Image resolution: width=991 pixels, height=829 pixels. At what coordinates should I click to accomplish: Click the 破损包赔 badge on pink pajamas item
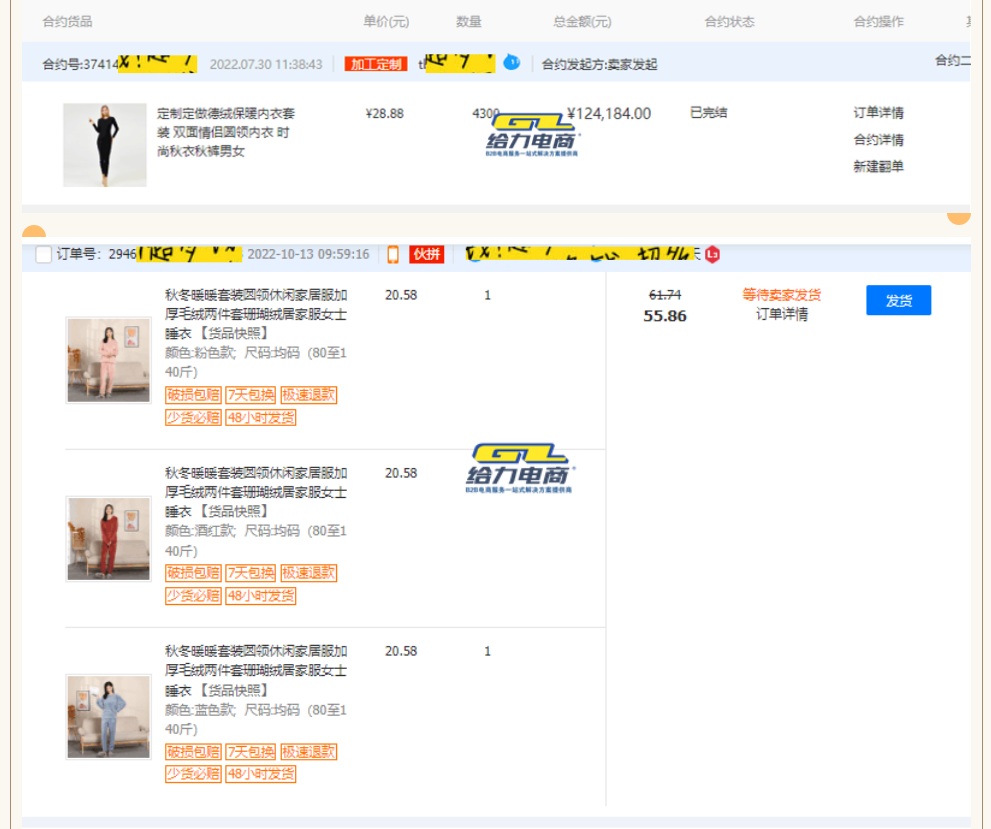point(193,395)
